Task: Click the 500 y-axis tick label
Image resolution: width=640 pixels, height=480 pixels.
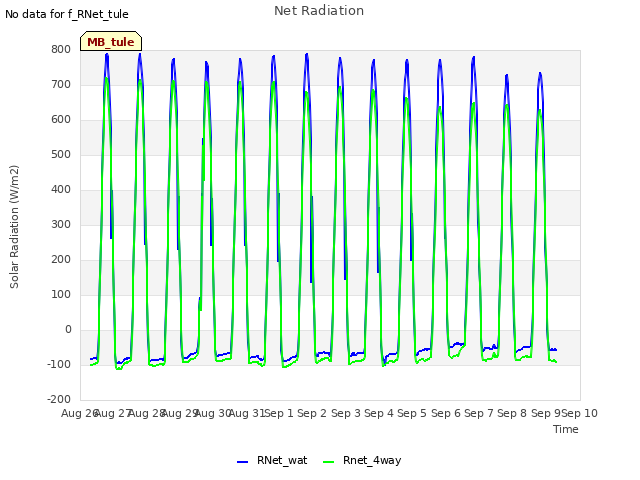Action: [61, 155]
